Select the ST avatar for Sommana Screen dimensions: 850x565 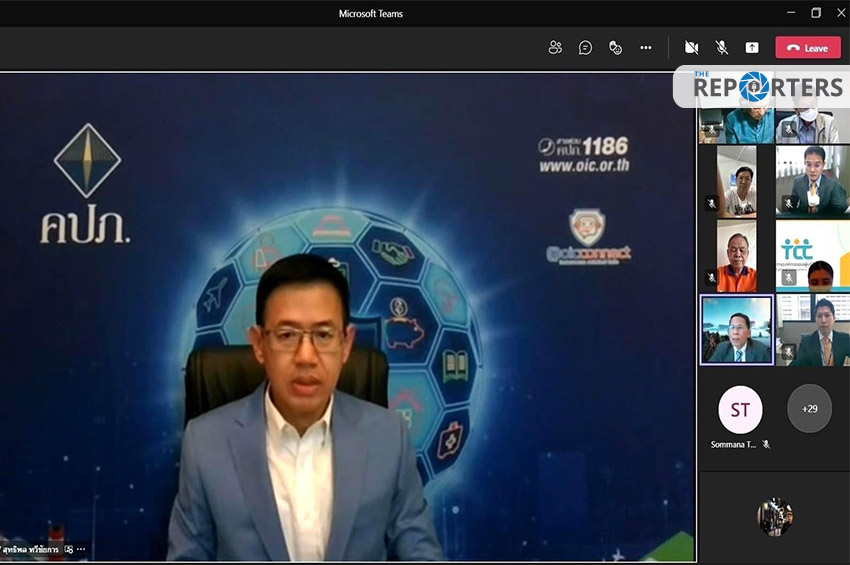tap(740, 410)
